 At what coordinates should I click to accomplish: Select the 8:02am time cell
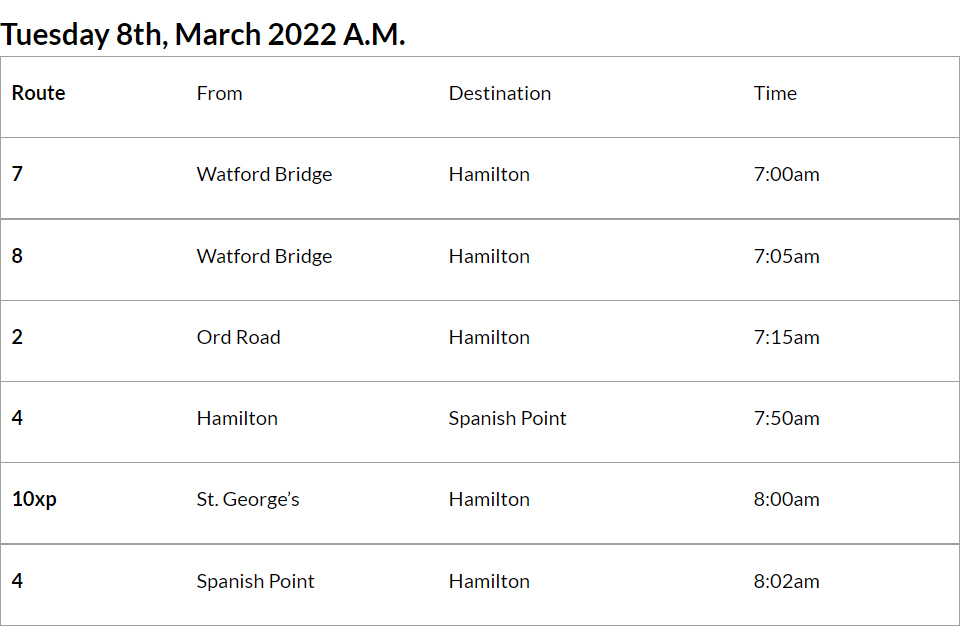[x=787, y=581]
